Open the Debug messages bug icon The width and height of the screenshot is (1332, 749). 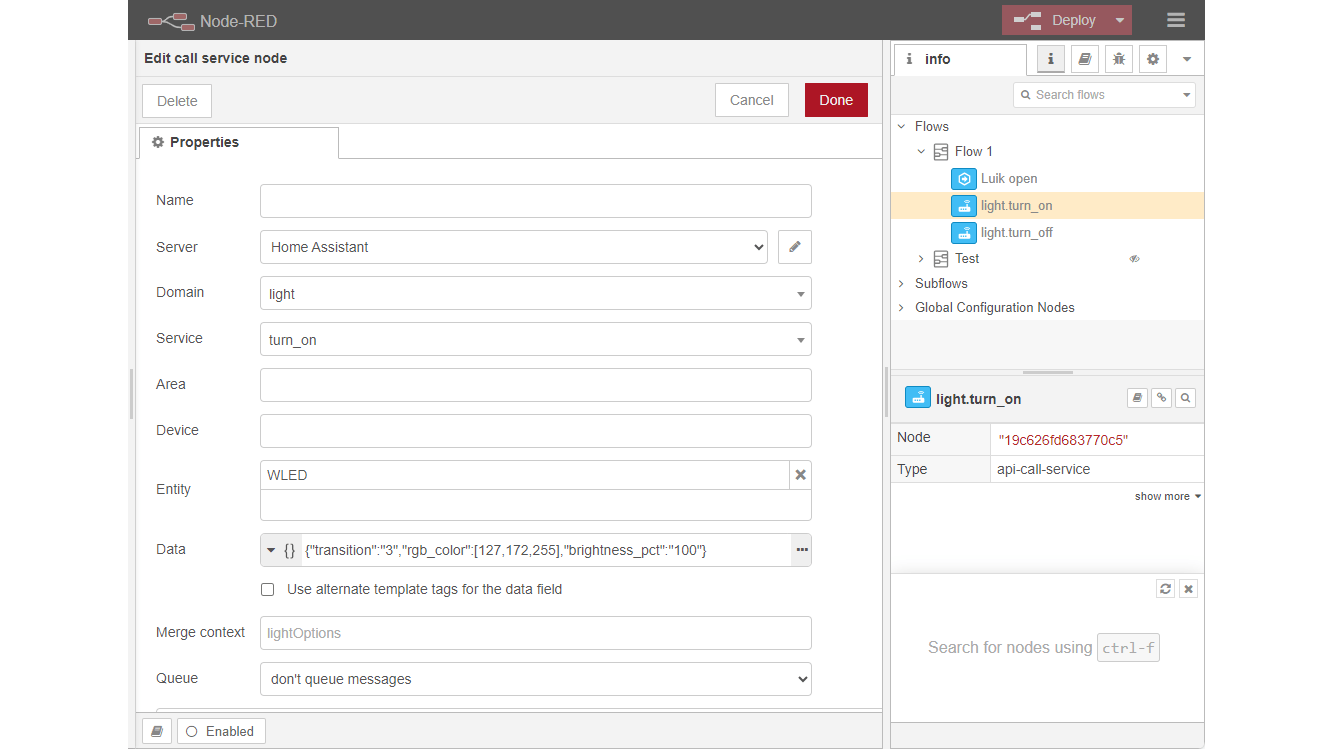(1119, 59)
